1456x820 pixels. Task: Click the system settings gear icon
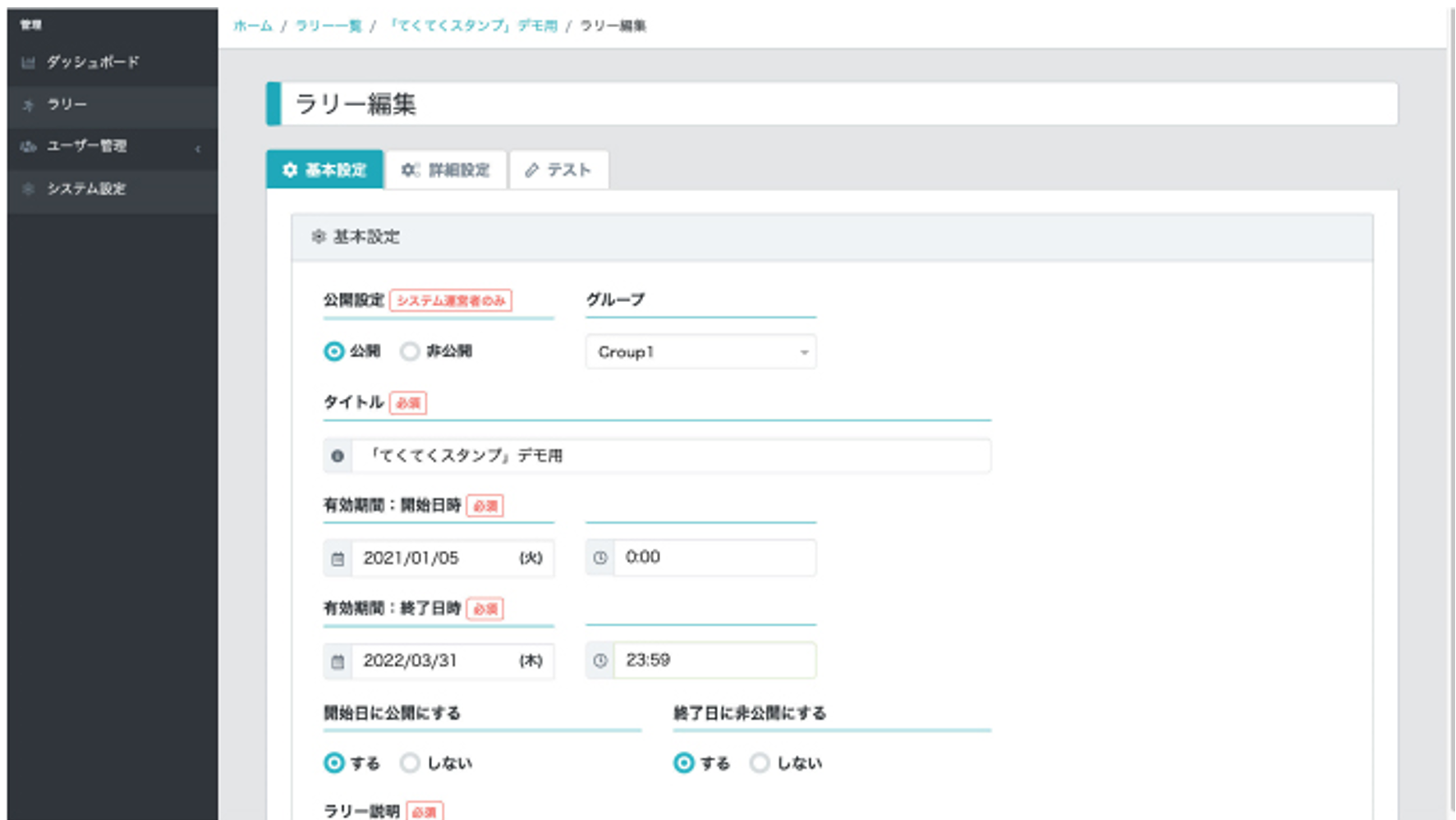(x=29, y=190)
